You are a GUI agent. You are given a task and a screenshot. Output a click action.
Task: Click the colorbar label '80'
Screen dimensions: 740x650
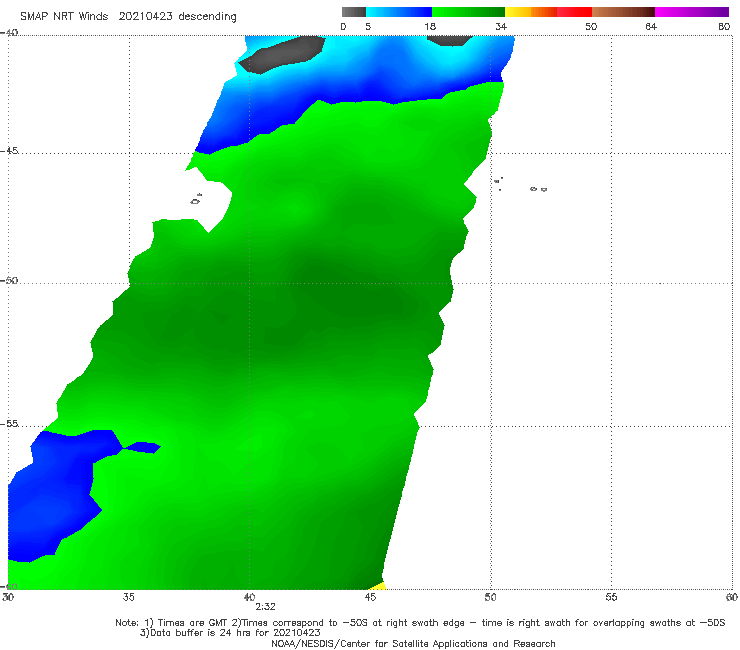pyautogui.click(x=724, y=27)
